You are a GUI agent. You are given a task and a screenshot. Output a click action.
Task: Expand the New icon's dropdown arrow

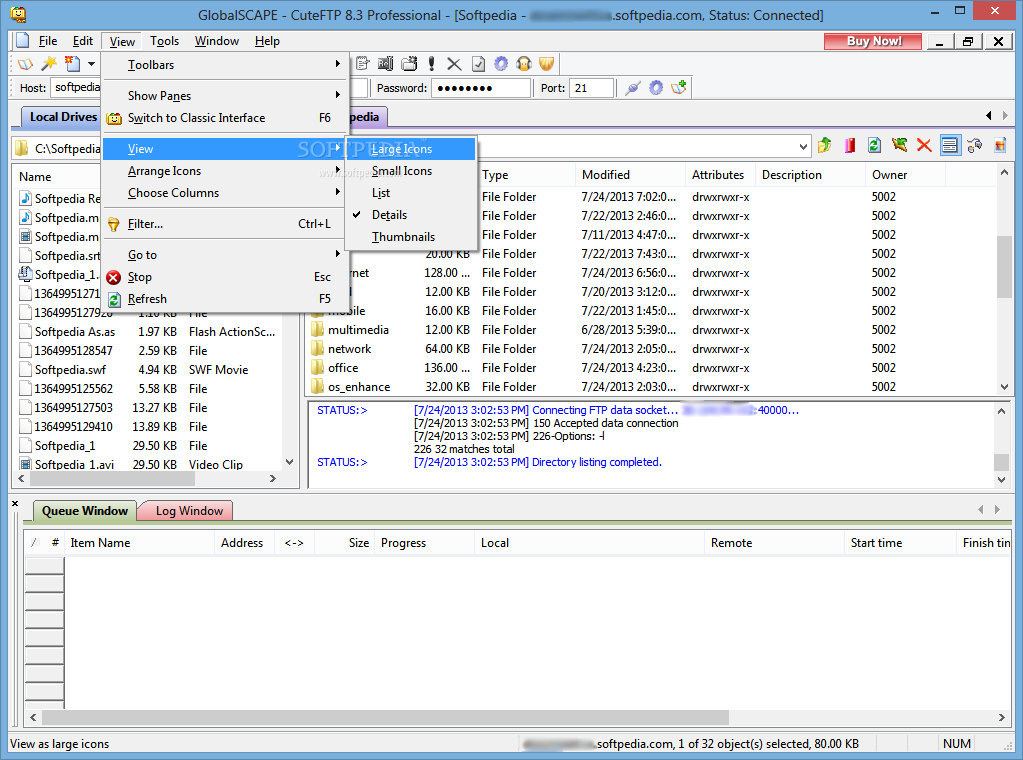[91, 64]
